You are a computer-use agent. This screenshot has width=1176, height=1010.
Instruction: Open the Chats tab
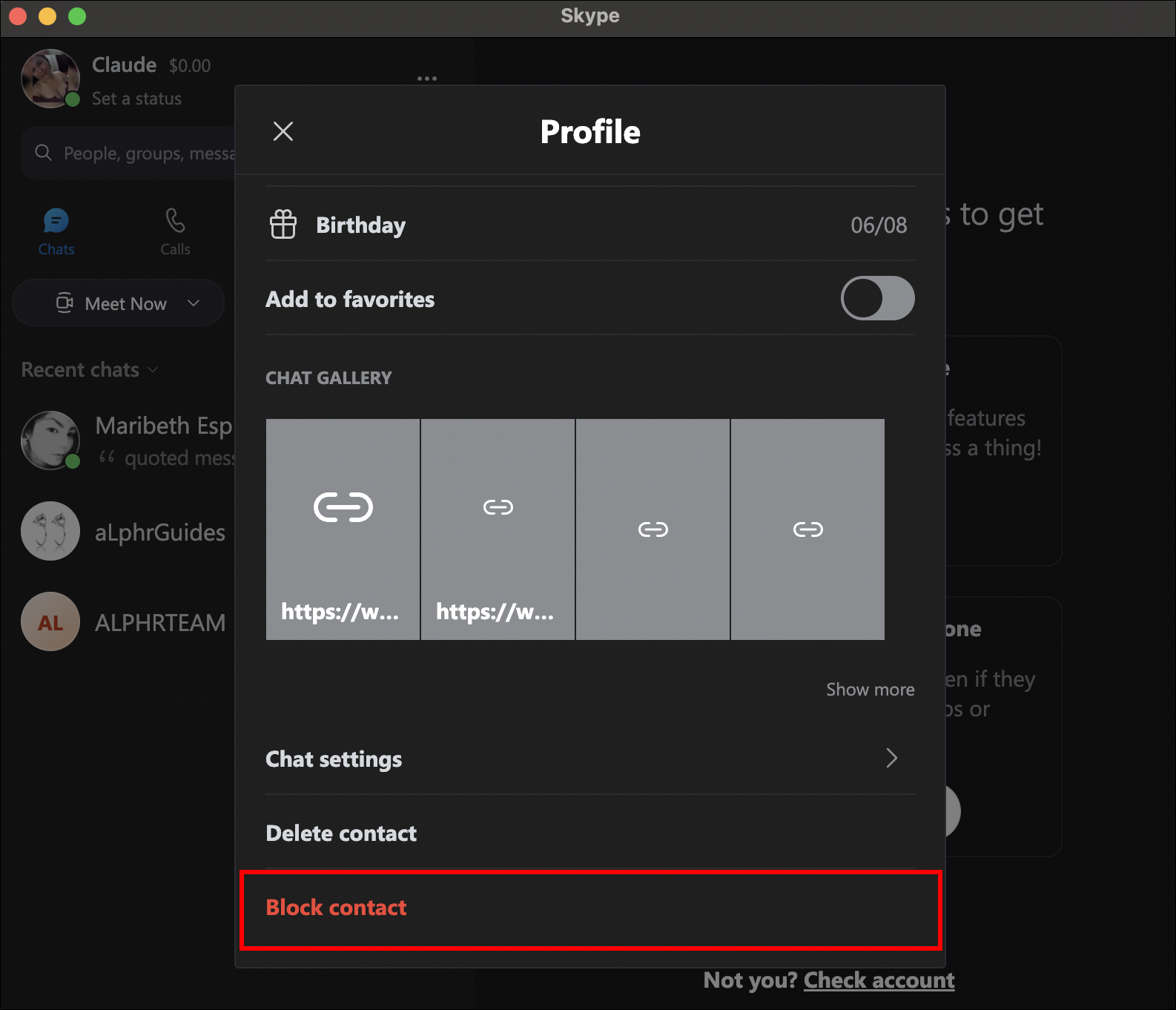click(x=56, y=231)
